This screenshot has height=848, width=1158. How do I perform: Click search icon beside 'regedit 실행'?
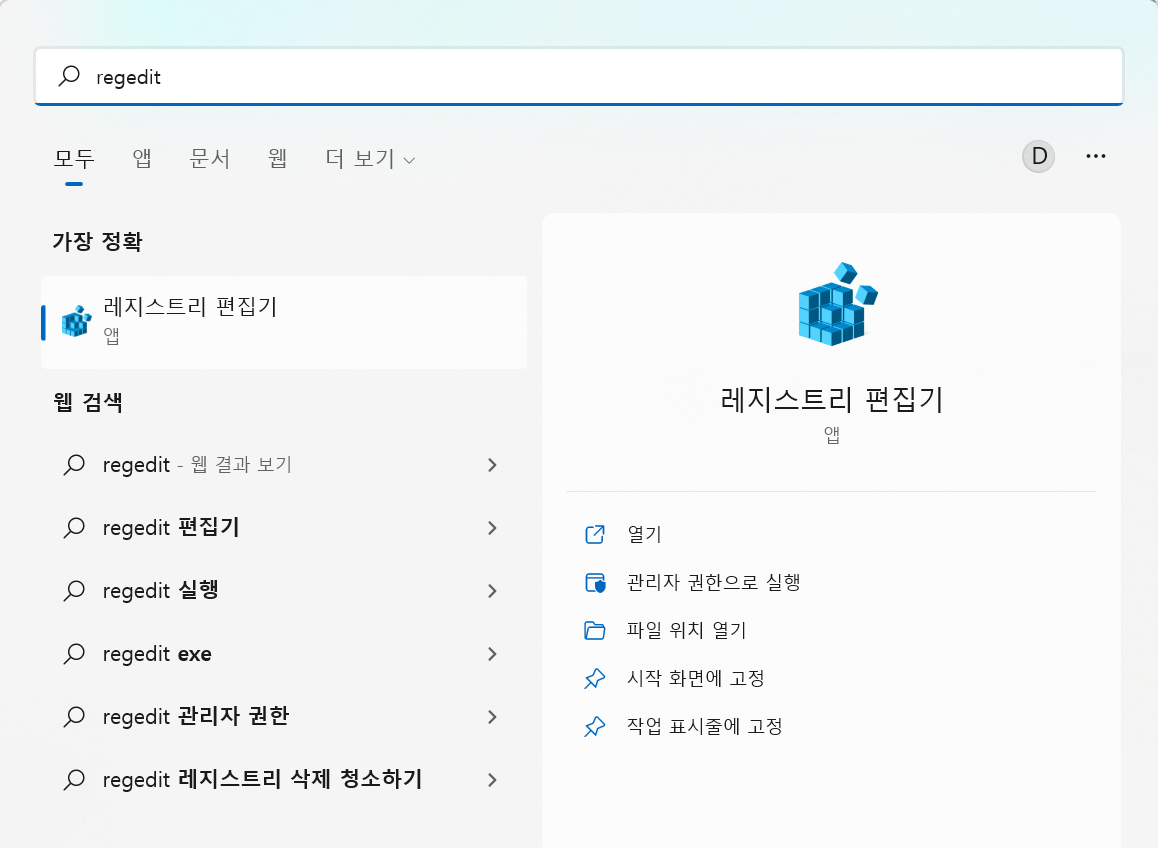(74, 590)
